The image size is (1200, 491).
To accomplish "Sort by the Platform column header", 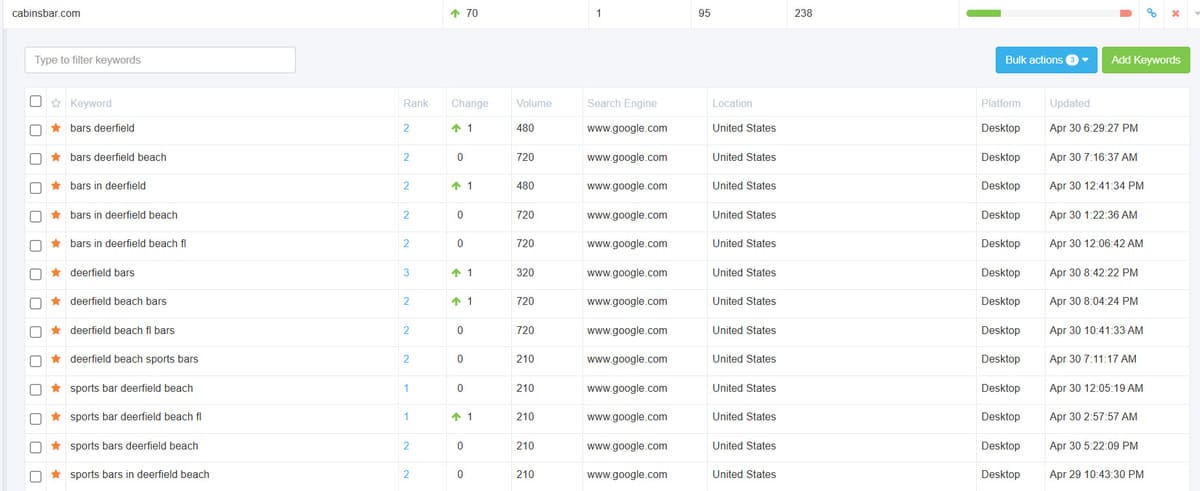I will click(1001, 103).
